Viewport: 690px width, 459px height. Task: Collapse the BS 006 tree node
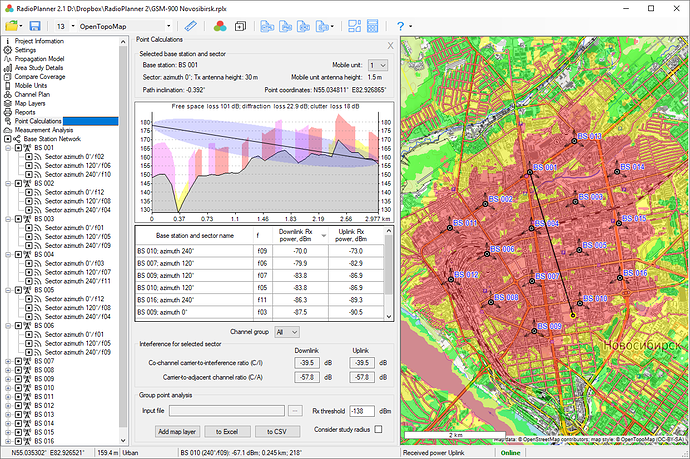click(x=8, y=326)
